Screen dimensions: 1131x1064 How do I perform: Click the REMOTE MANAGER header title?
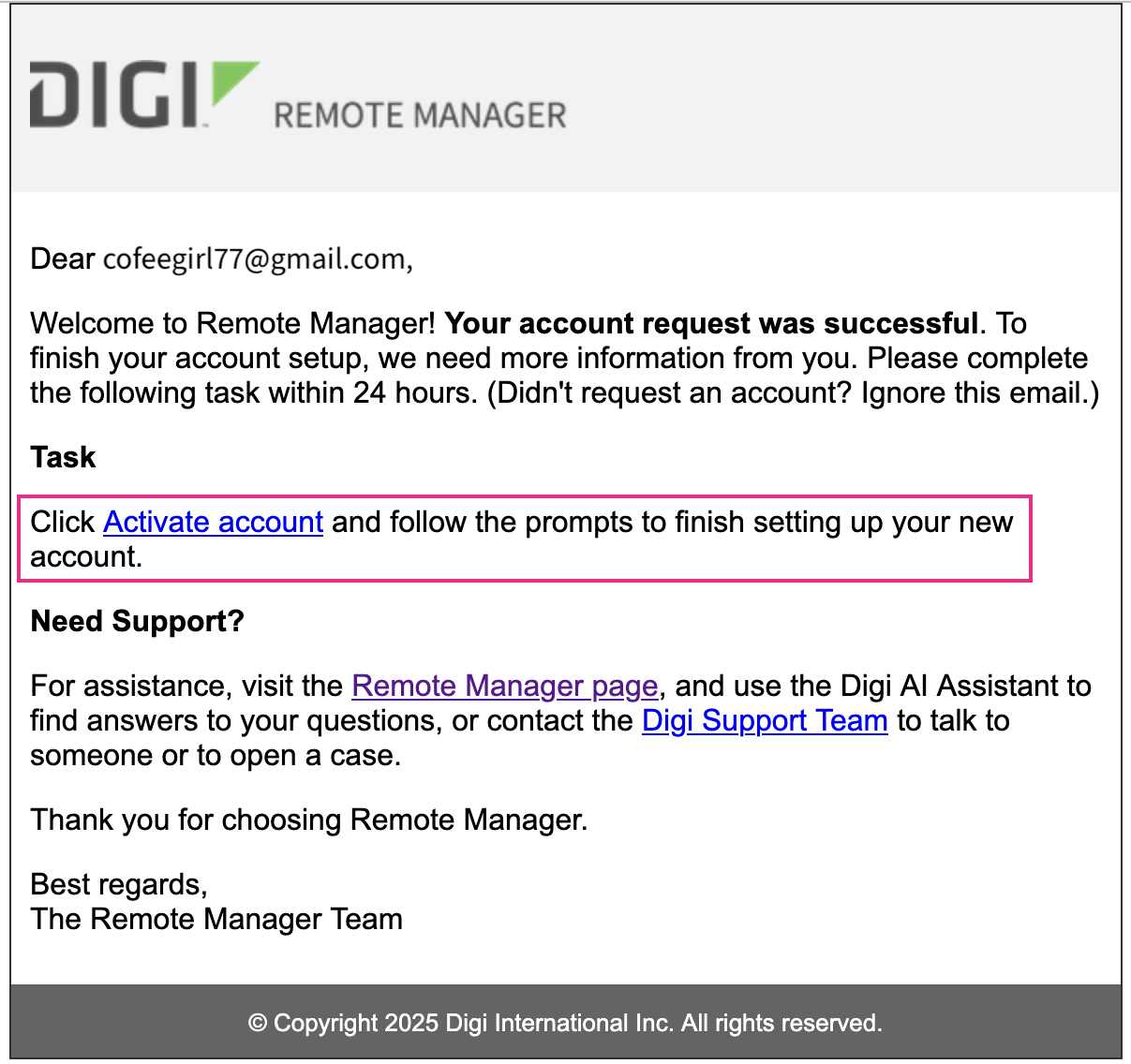point(420,116)
